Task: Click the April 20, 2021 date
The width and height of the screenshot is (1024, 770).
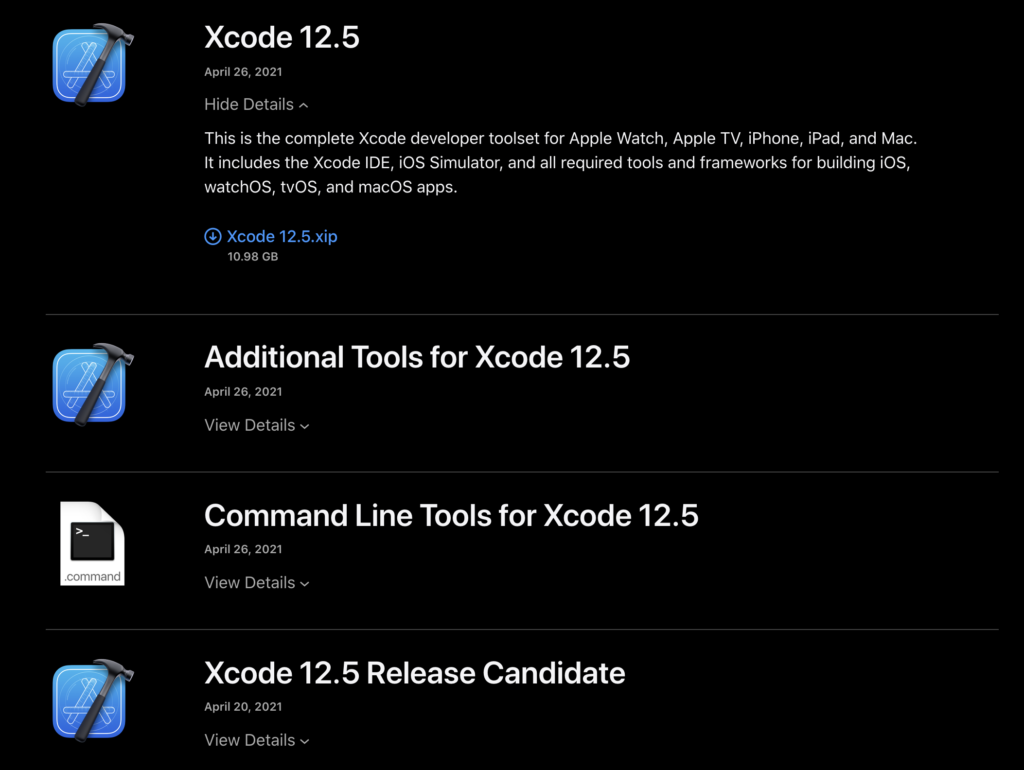Action: click(243, 707)
